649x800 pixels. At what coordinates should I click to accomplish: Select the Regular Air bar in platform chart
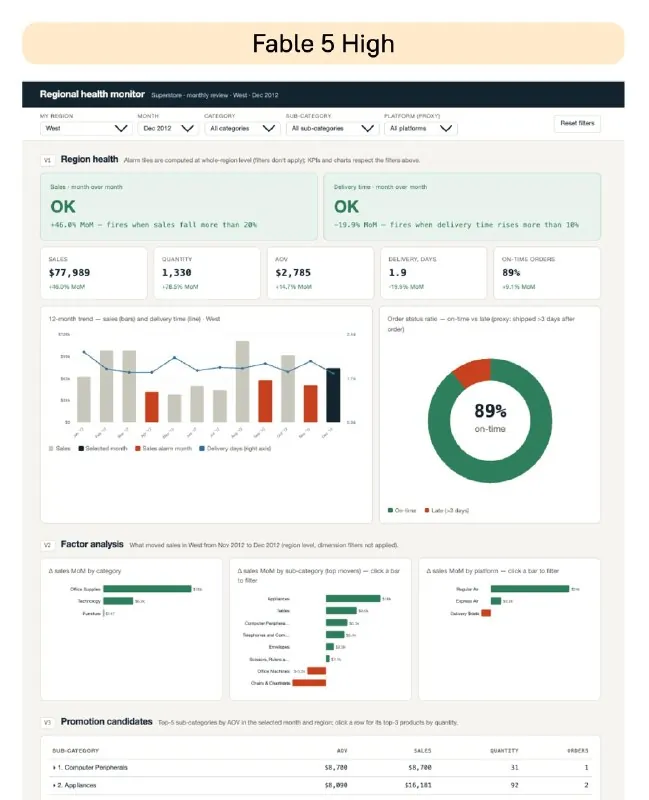pyautogui.click(x=530, y=589)
